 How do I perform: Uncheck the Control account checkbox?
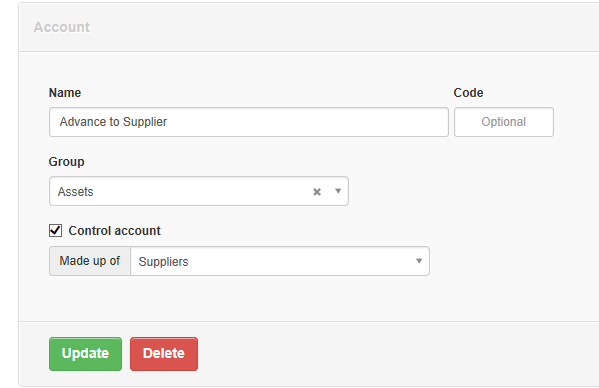(x=55, y=231)
